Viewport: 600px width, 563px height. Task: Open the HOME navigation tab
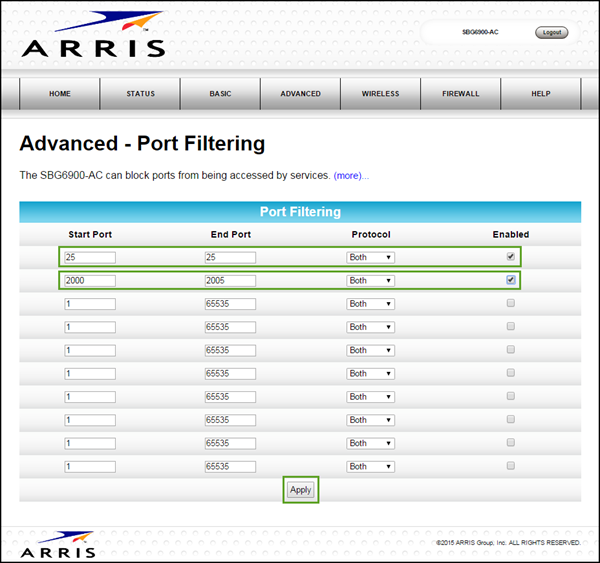click(60, 94)
